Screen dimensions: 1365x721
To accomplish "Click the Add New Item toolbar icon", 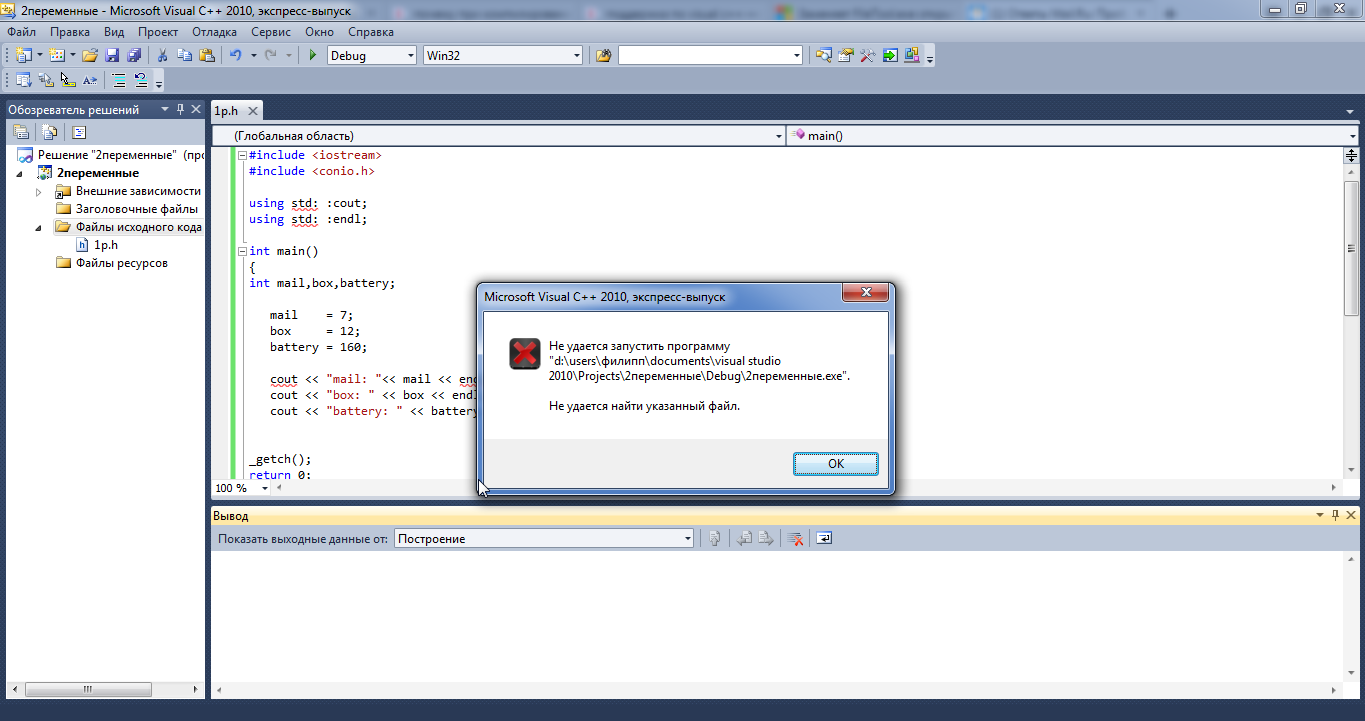I will coord(57,55).
